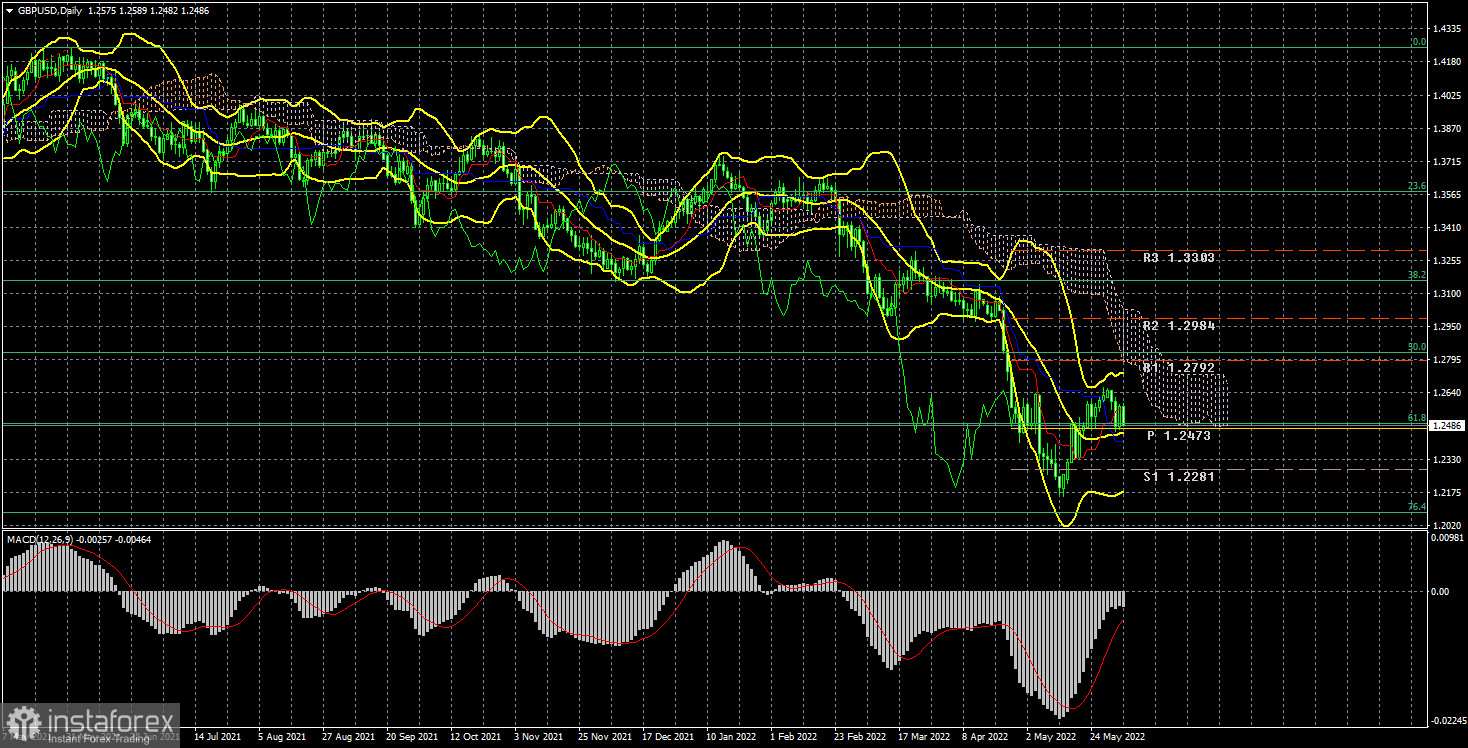1468x748 pixels.
Task: Click the 3 Nov 2021 date label
Action: pos(538,735)
